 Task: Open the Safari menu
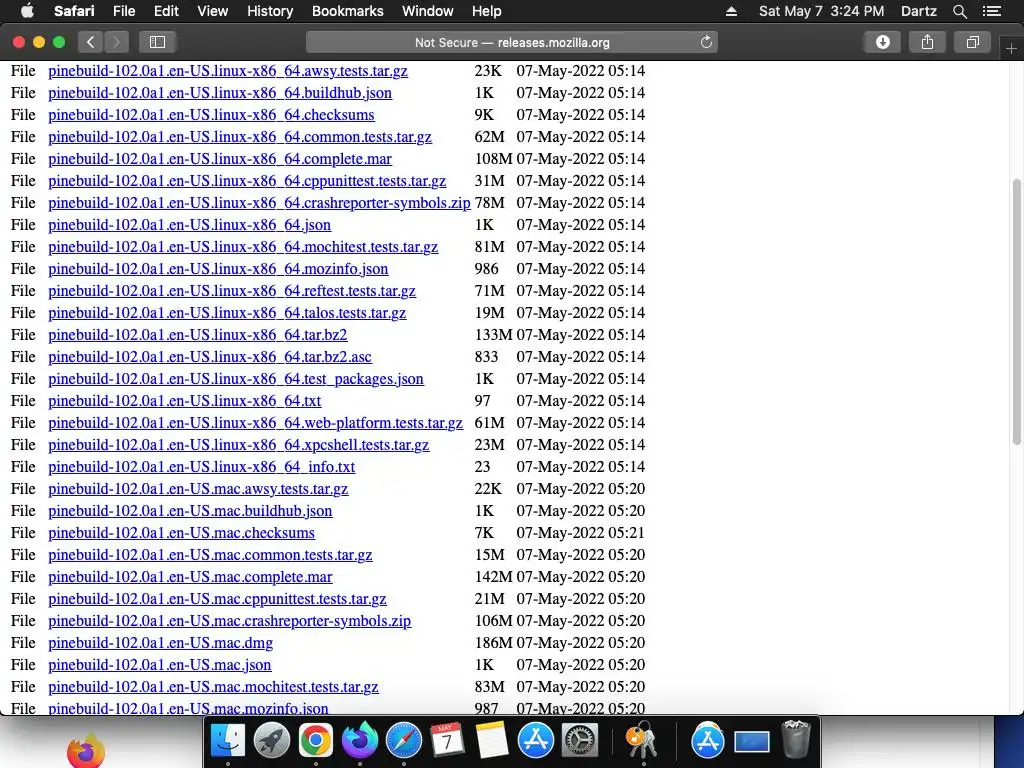point(74,11)
